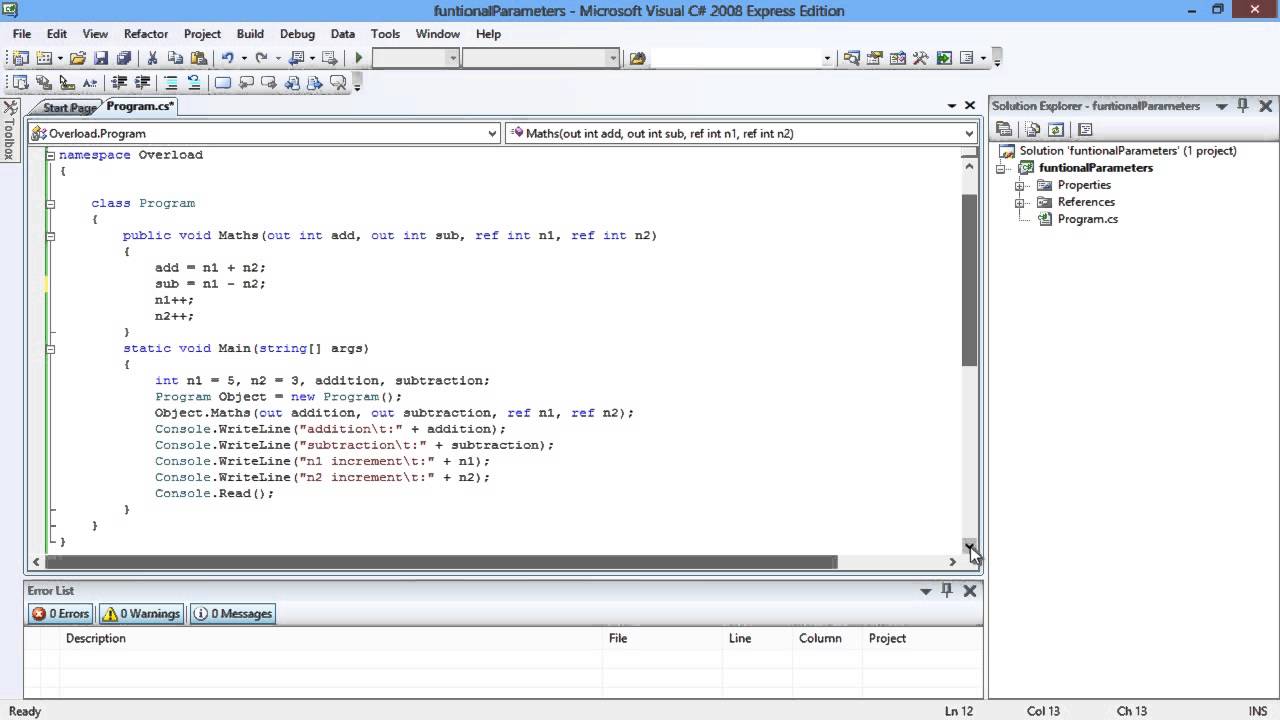Open the Debug menu

click(x=297, y=34)
